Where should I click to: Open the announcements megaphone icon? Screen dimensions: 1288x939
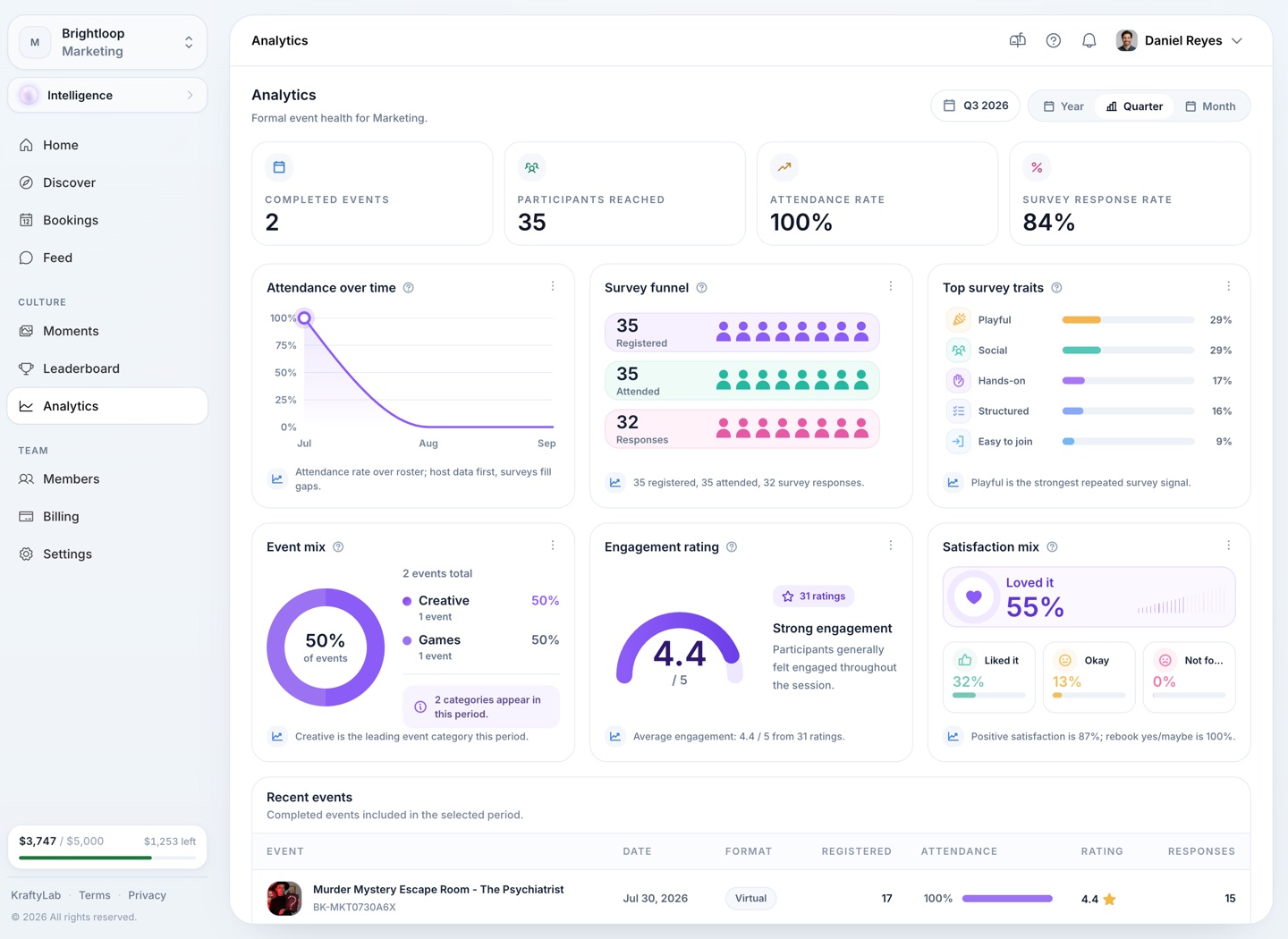pyautogui.click(x=1018, y=40)
